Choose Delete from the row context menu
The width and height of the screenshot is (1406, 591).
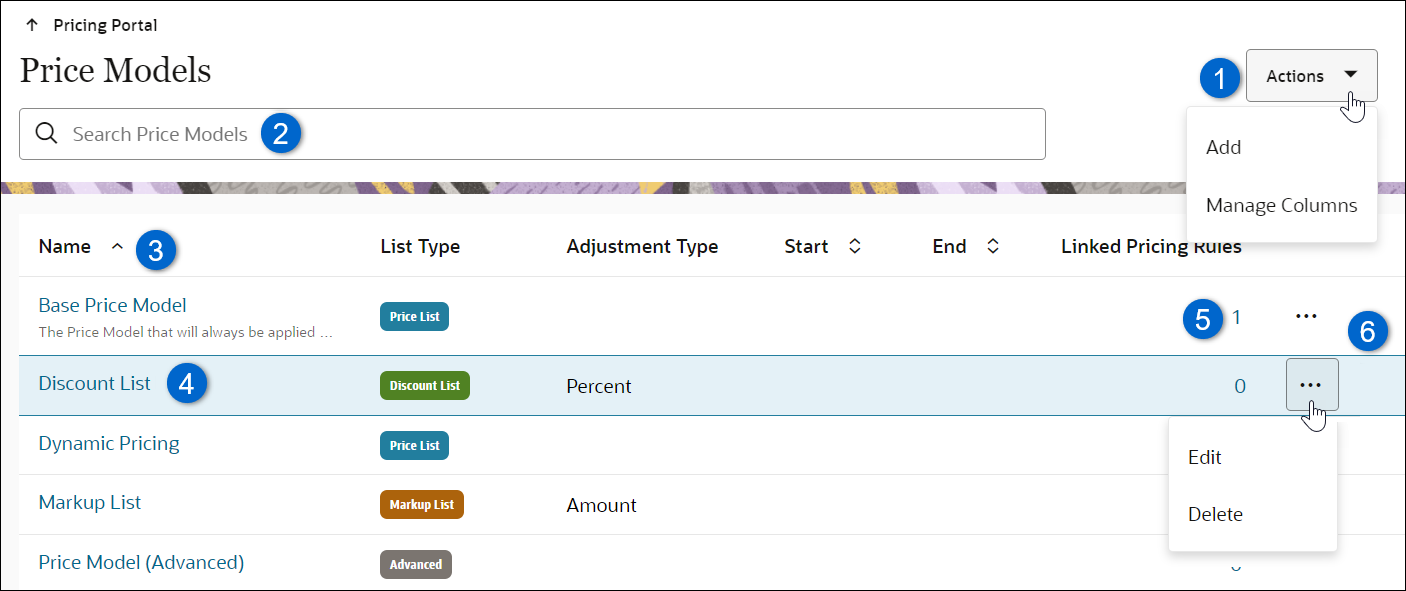pos(1215,513)
